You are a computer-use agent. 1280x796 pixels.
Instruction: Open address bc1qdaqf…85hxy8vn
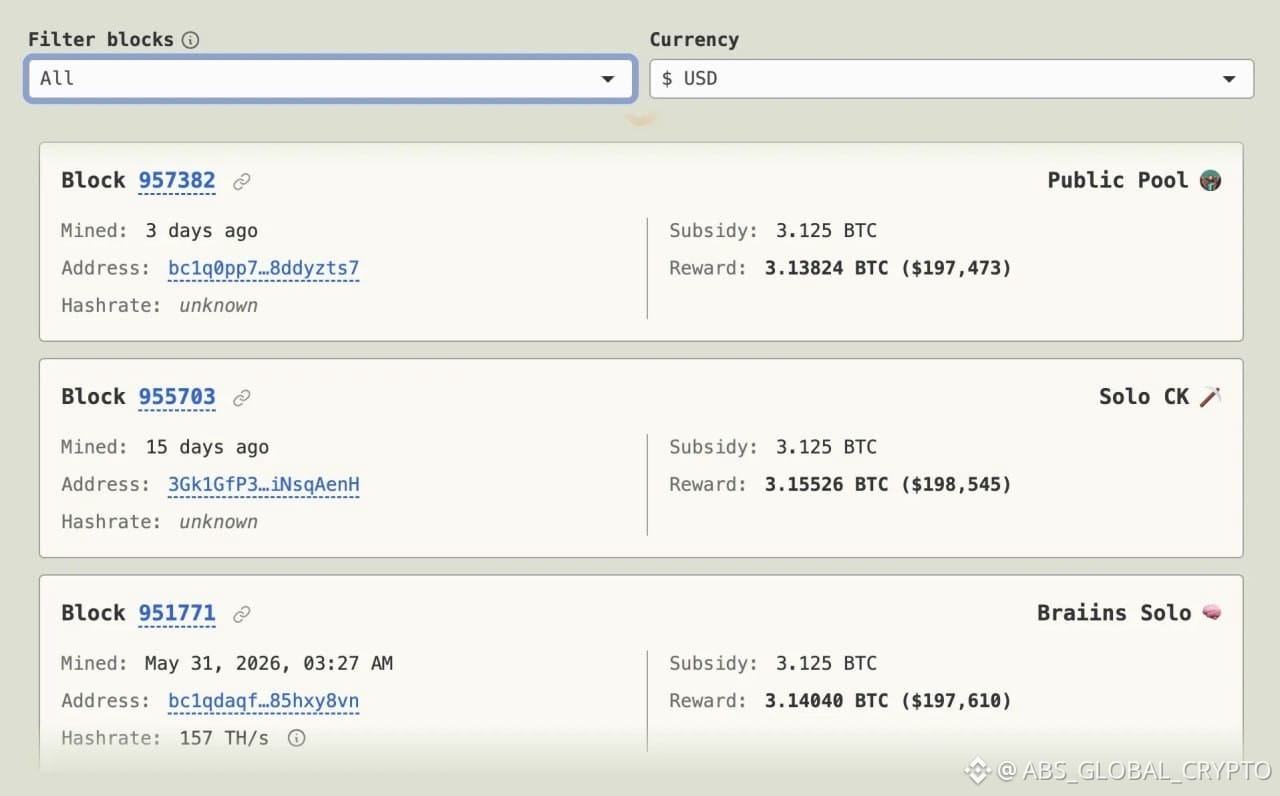click(264, 700)
